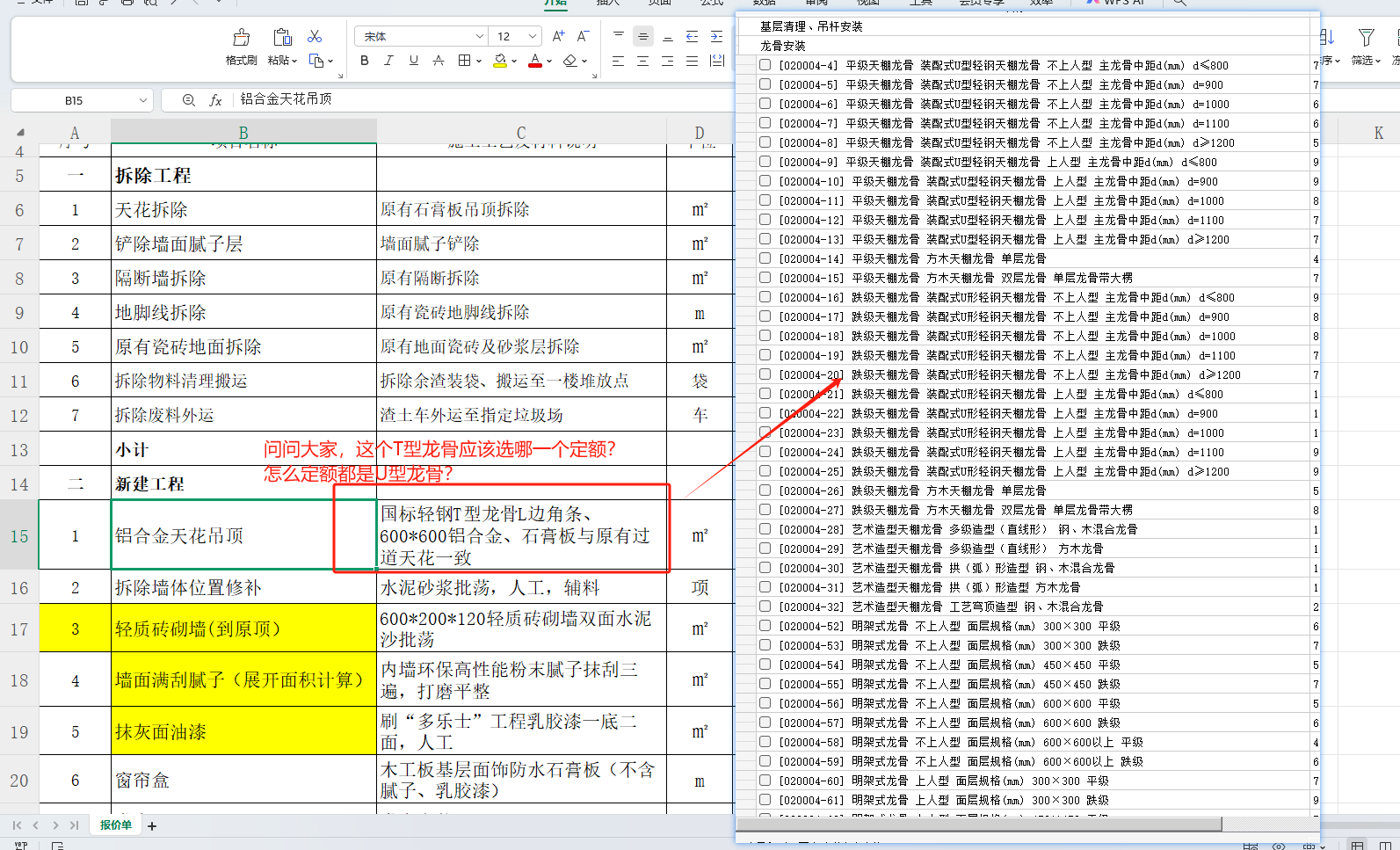Toggle underline formatting
The width and height of the screenshot is (1400, 850).
click(413, 61)
